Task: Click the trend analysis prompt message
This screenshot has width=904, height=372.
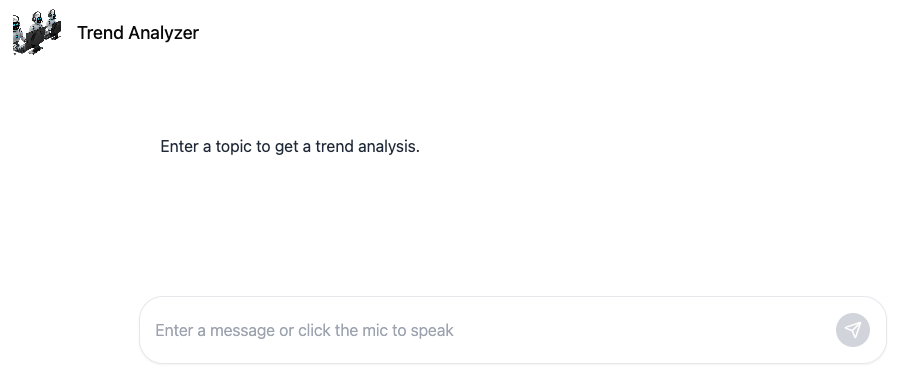Action: [x=290, y=146]
